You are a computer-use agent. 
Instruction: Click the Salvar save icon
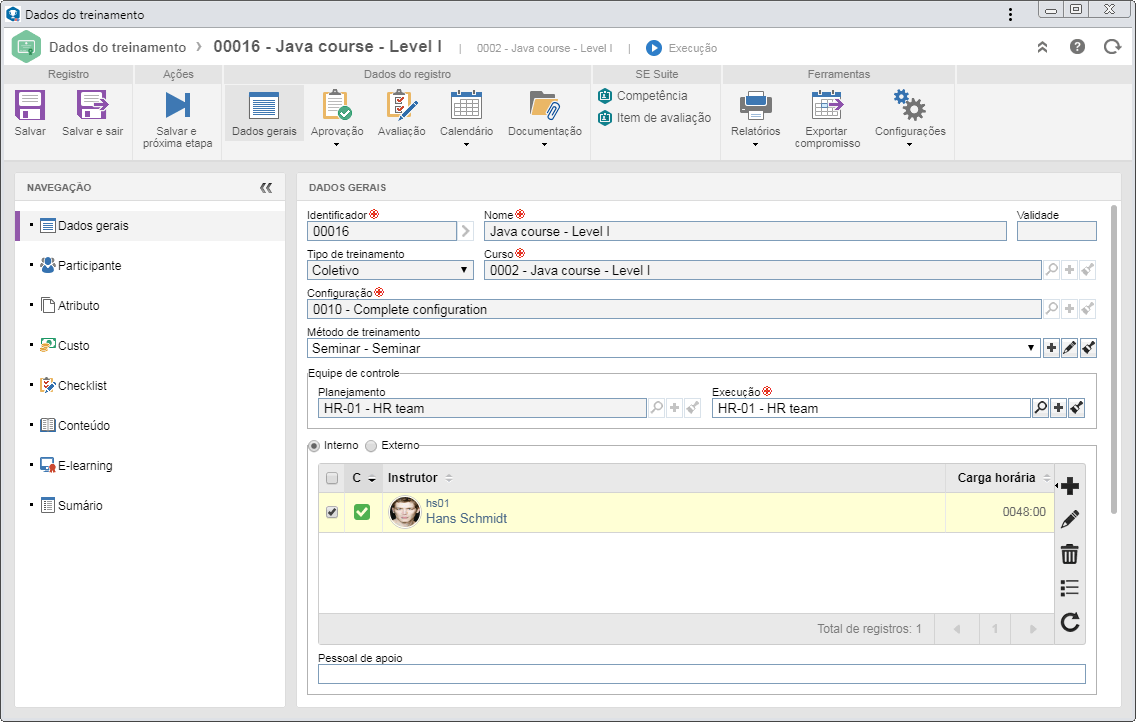[30, 105]
